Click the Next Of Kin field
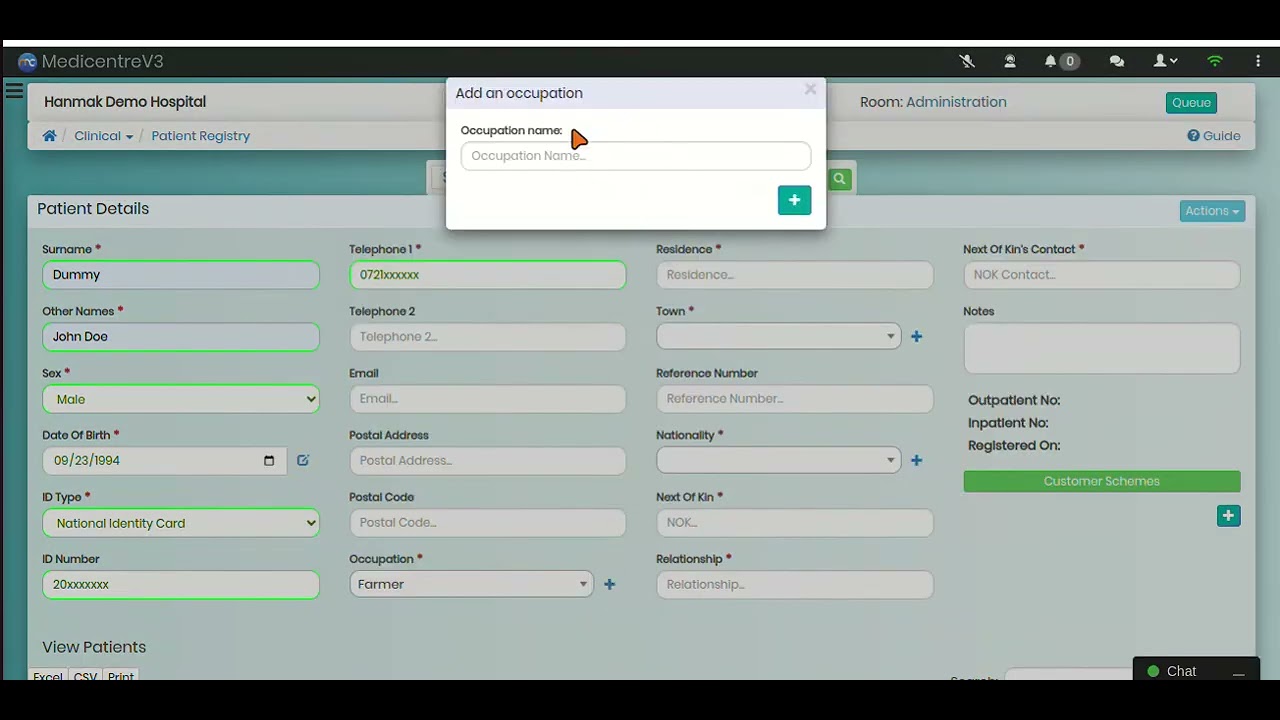 click(x=795, y=523)
